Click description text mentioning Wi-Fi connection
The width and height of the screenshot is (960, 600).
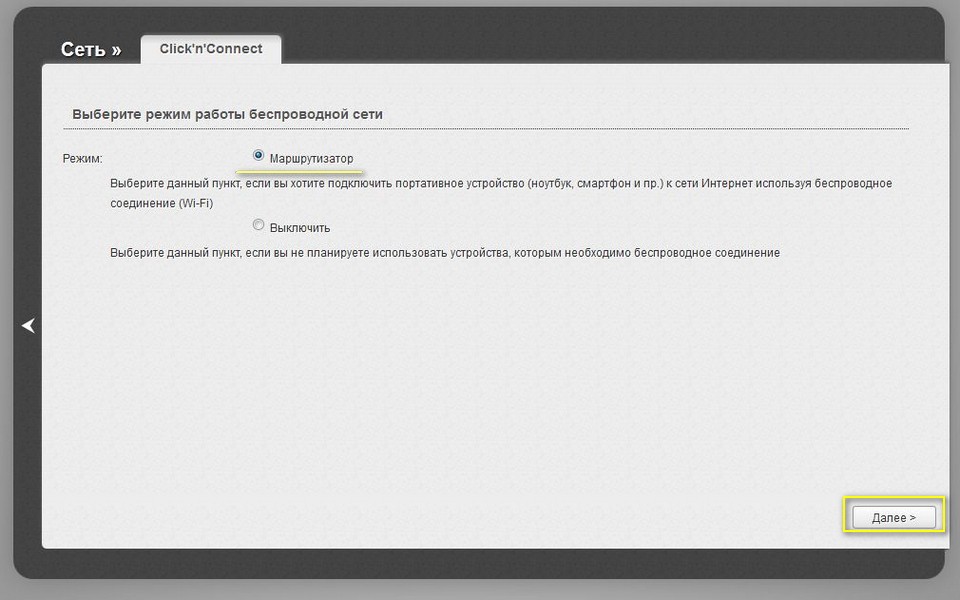(x=501, y=193)
